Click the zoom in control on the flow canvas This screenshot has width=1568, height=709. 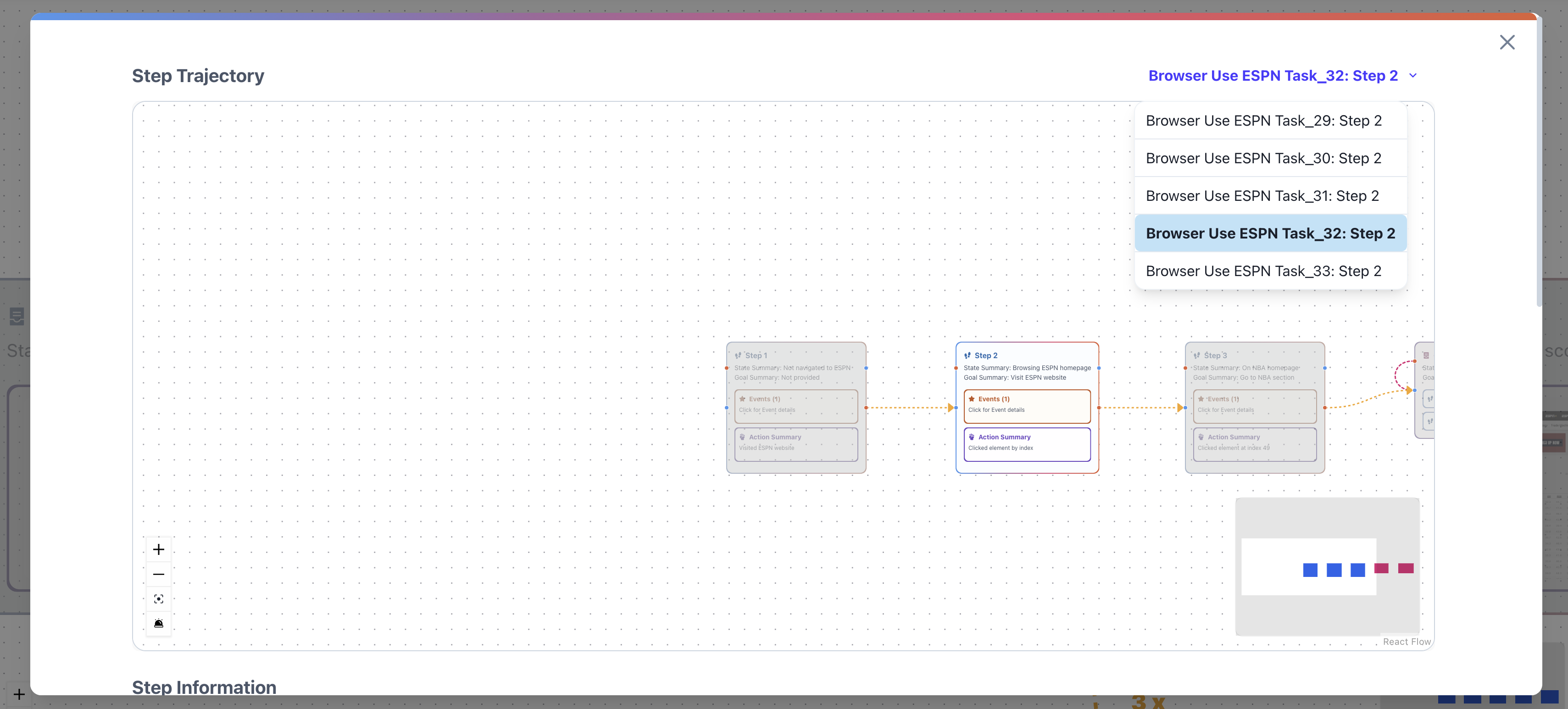(158, 549)
